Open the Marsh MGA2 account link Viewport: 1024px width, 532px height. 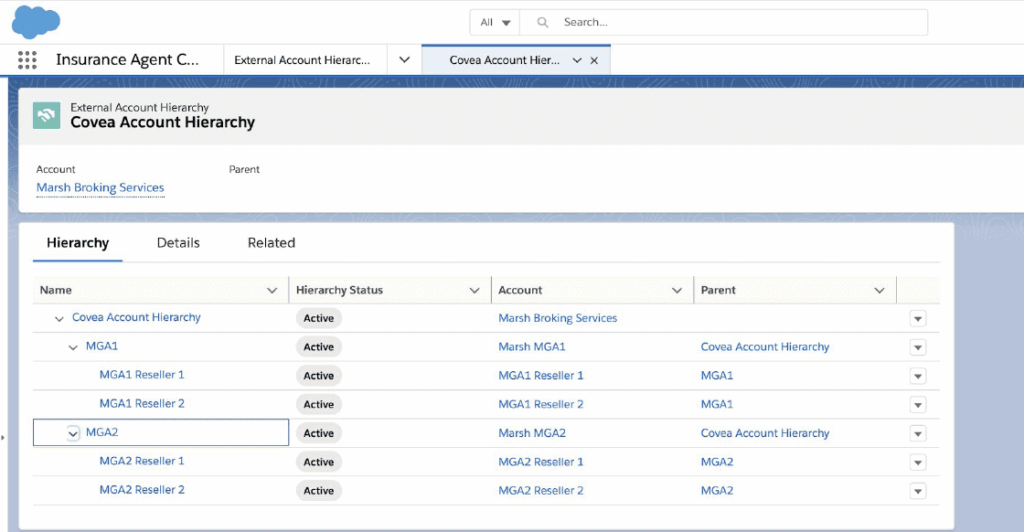click(x=532, y=433)
